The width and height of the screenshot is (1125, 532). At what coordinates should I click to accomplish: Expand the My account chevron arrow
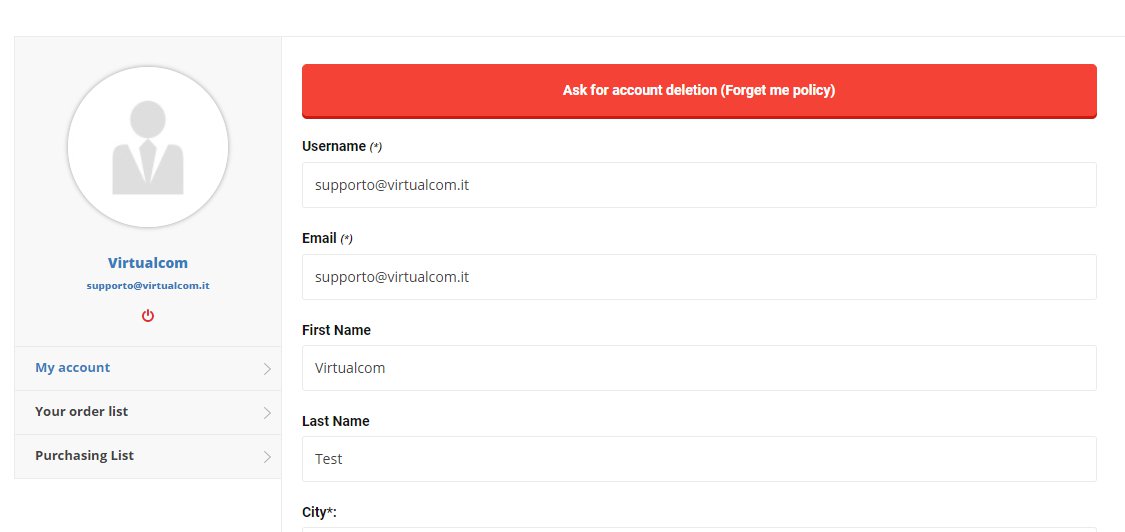(267, 369)
